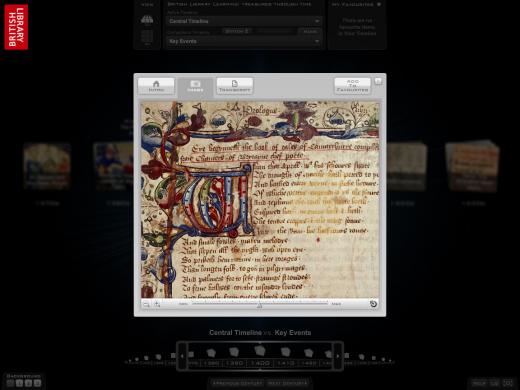The image size is (520, 390).
Task: Select the 1410 timeline marker
Action: point(285,363)
